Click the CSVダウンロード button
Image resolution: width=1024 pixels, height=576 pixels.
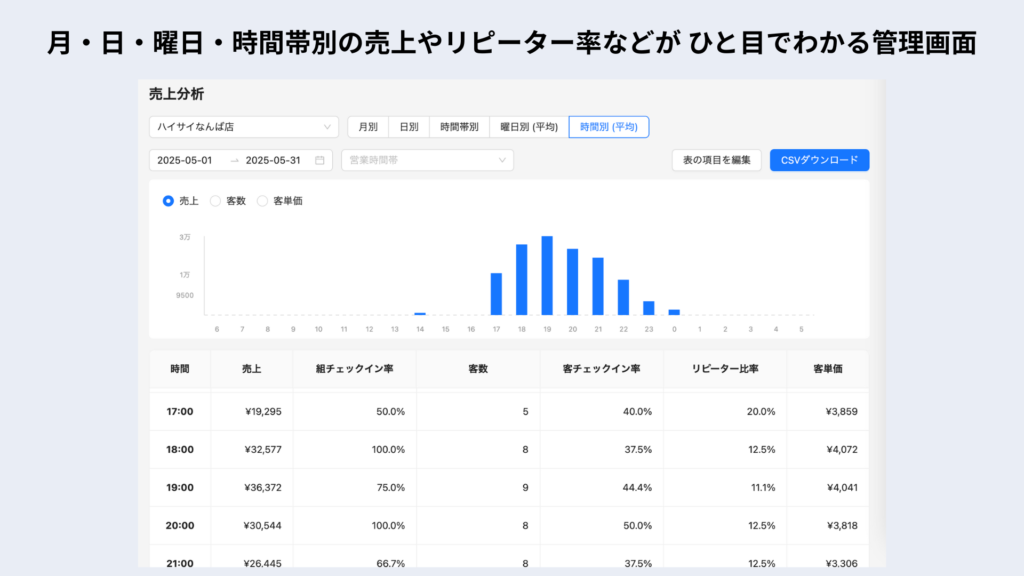coord(819,160)
